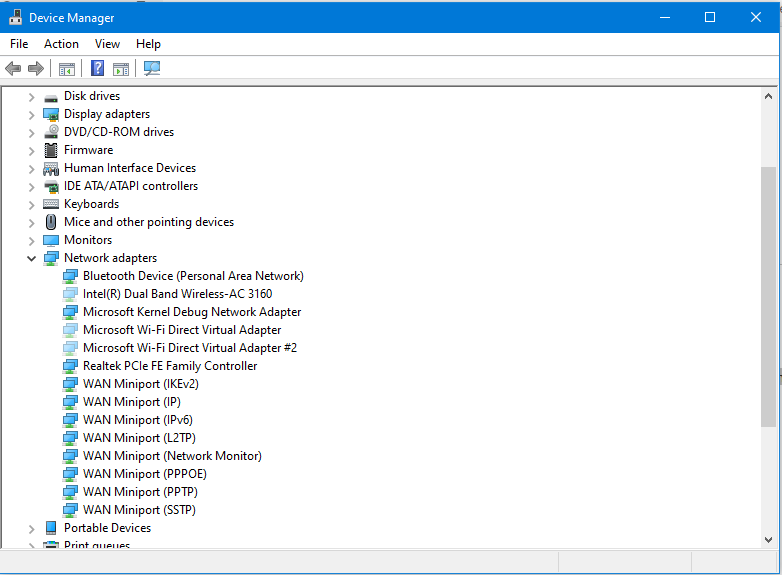Expand the Human Interface Devices node
782x575 pixels.
(x=31, y=169)
